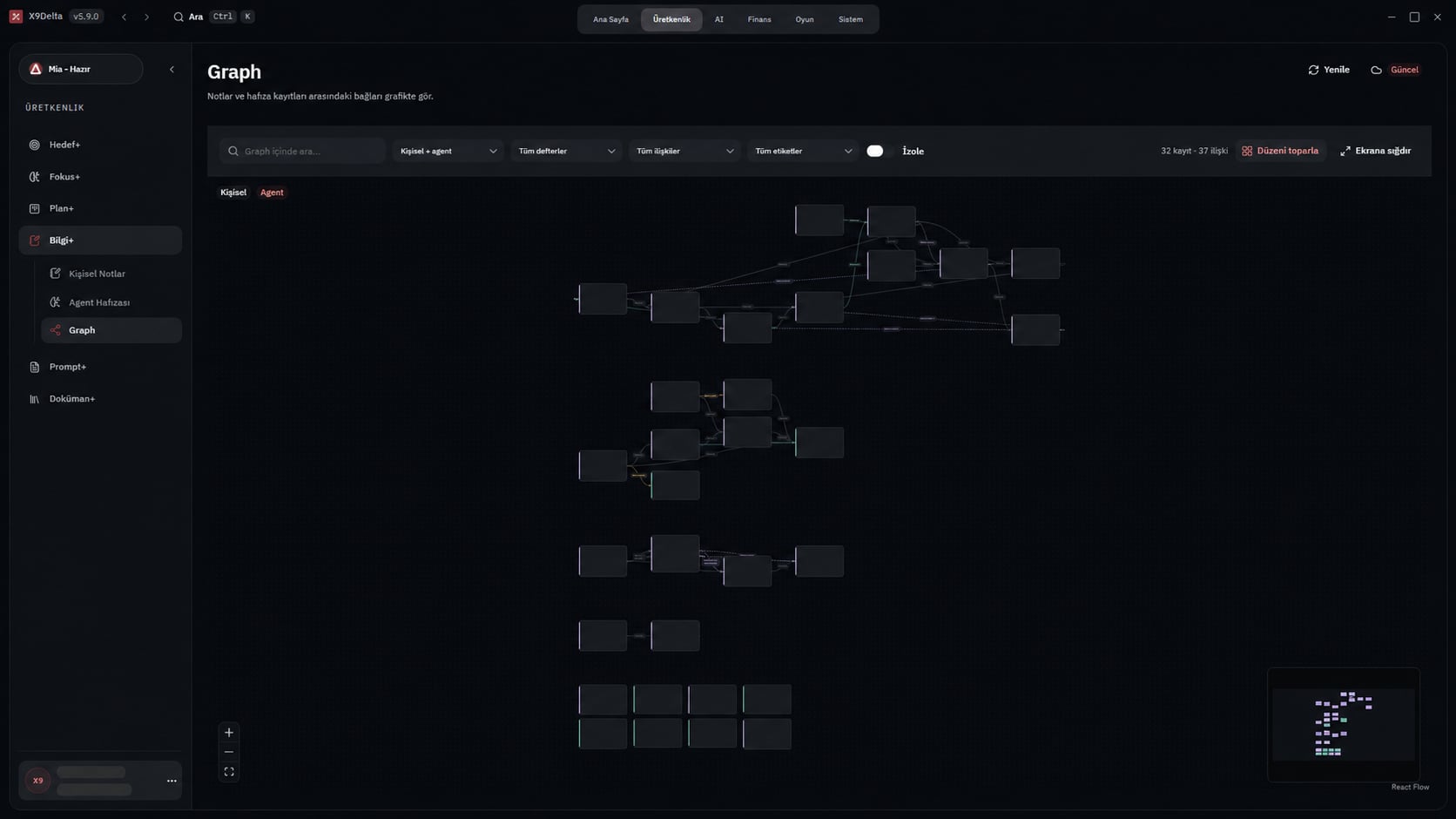Switch to the Ana Sayfa tab
The width and height of the screenshot is (1456, 819).
610,19
